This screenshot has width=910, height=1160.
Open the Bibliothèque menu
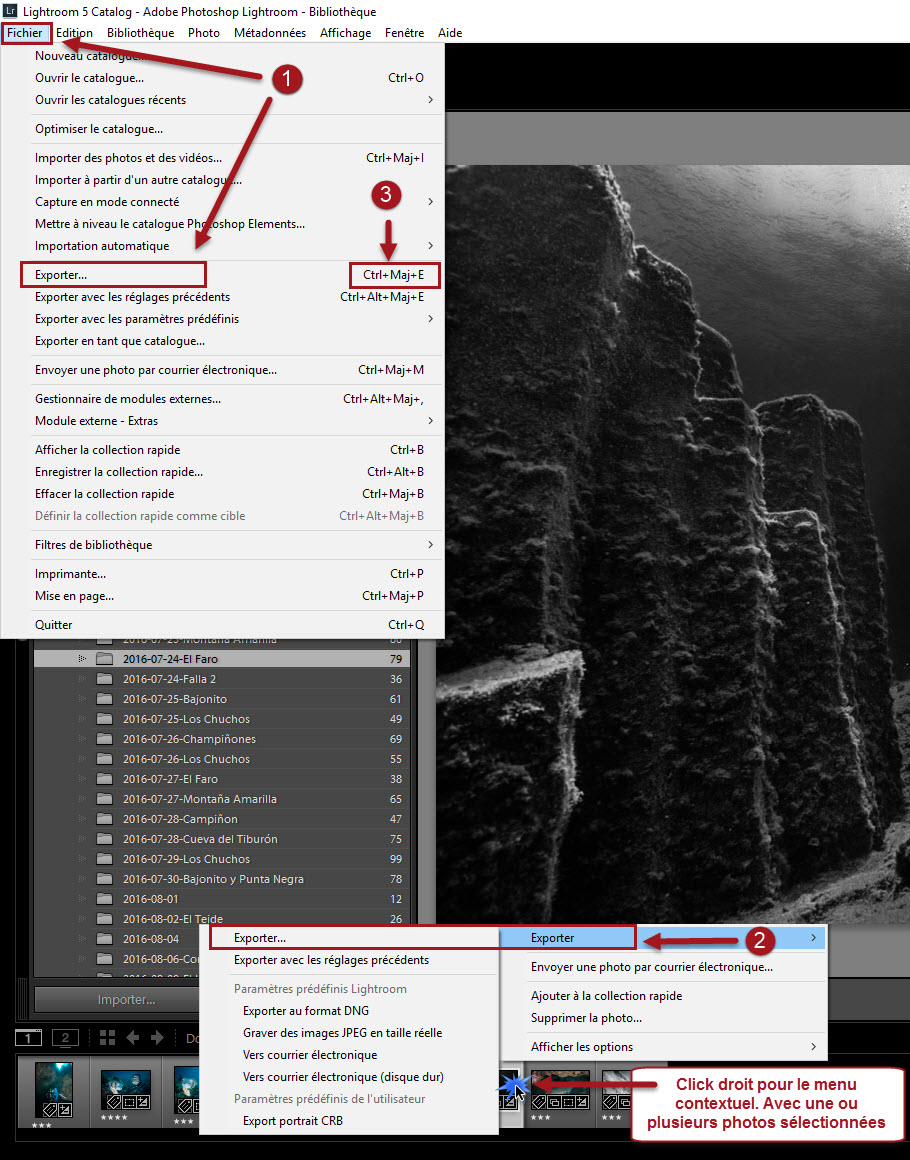tap(141, 33)
